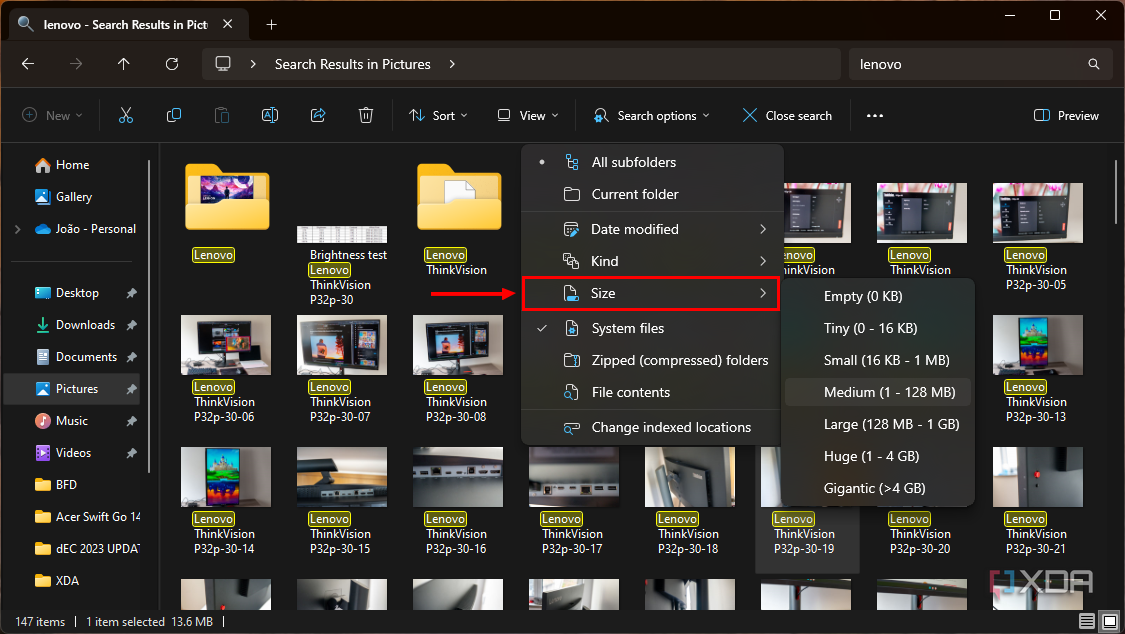Choose Small (16 KB - 1 MB) filter
This screenshot has height=634, width=1125.
click(x=877, y=360)
